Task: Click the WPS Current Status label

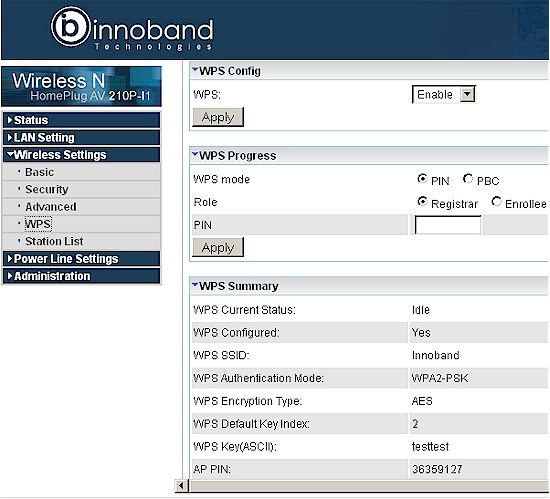Action: click(244, 310)
